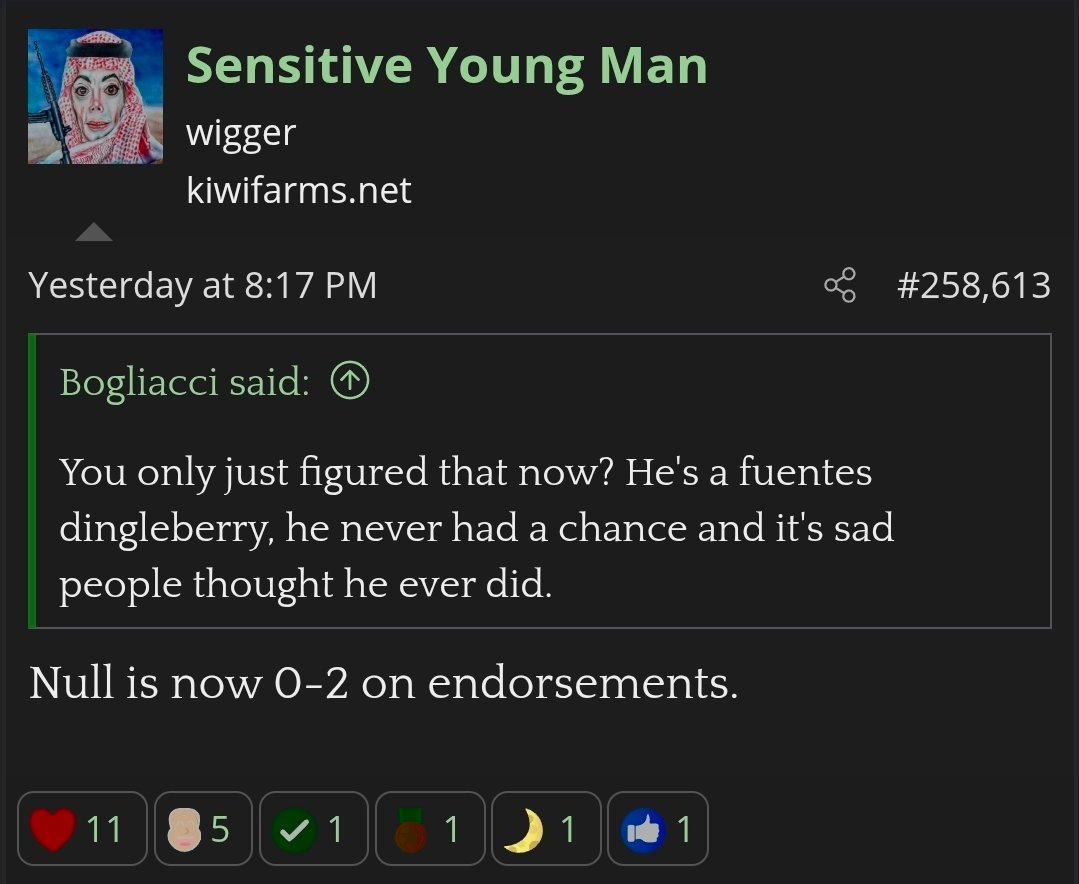Jump to original post via circled up-arrow

pyautogui.click(x=350, y=381)
